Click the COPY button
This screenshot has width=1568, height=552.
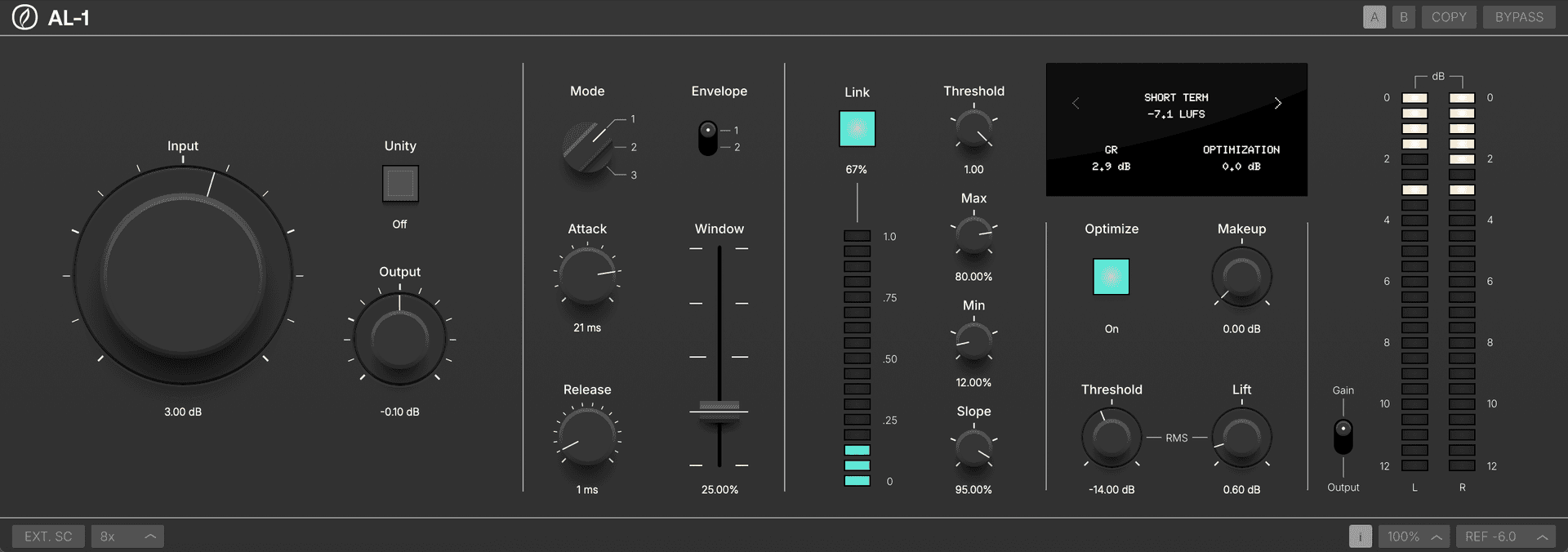[1449, 17]
